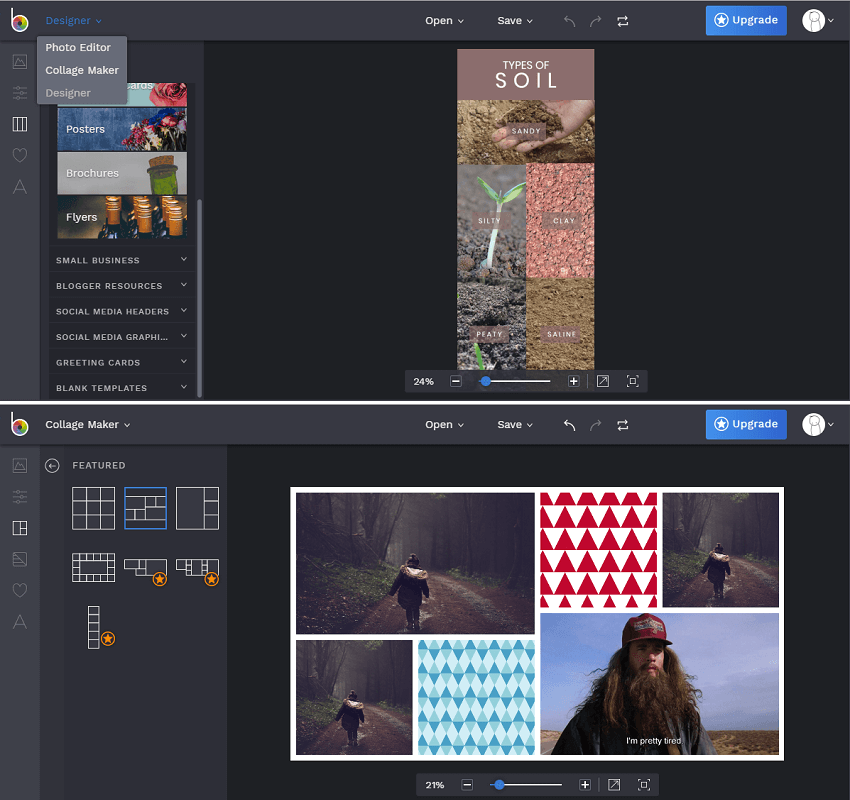Open the Customize sliders icon in Collage Maker sidebar

pyautogui.click(x=20, y=496)
